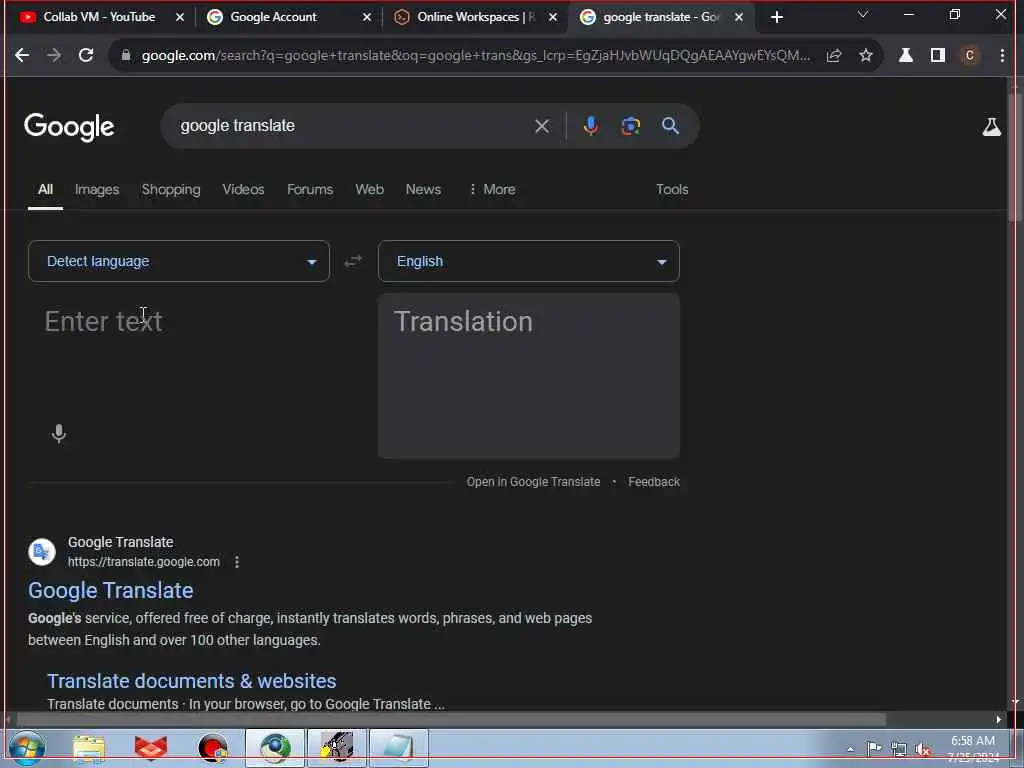The height and width of the screenshot is (768, 1024).
Task: Click translate voice input microphone
Action: click(x=59, y=434)
